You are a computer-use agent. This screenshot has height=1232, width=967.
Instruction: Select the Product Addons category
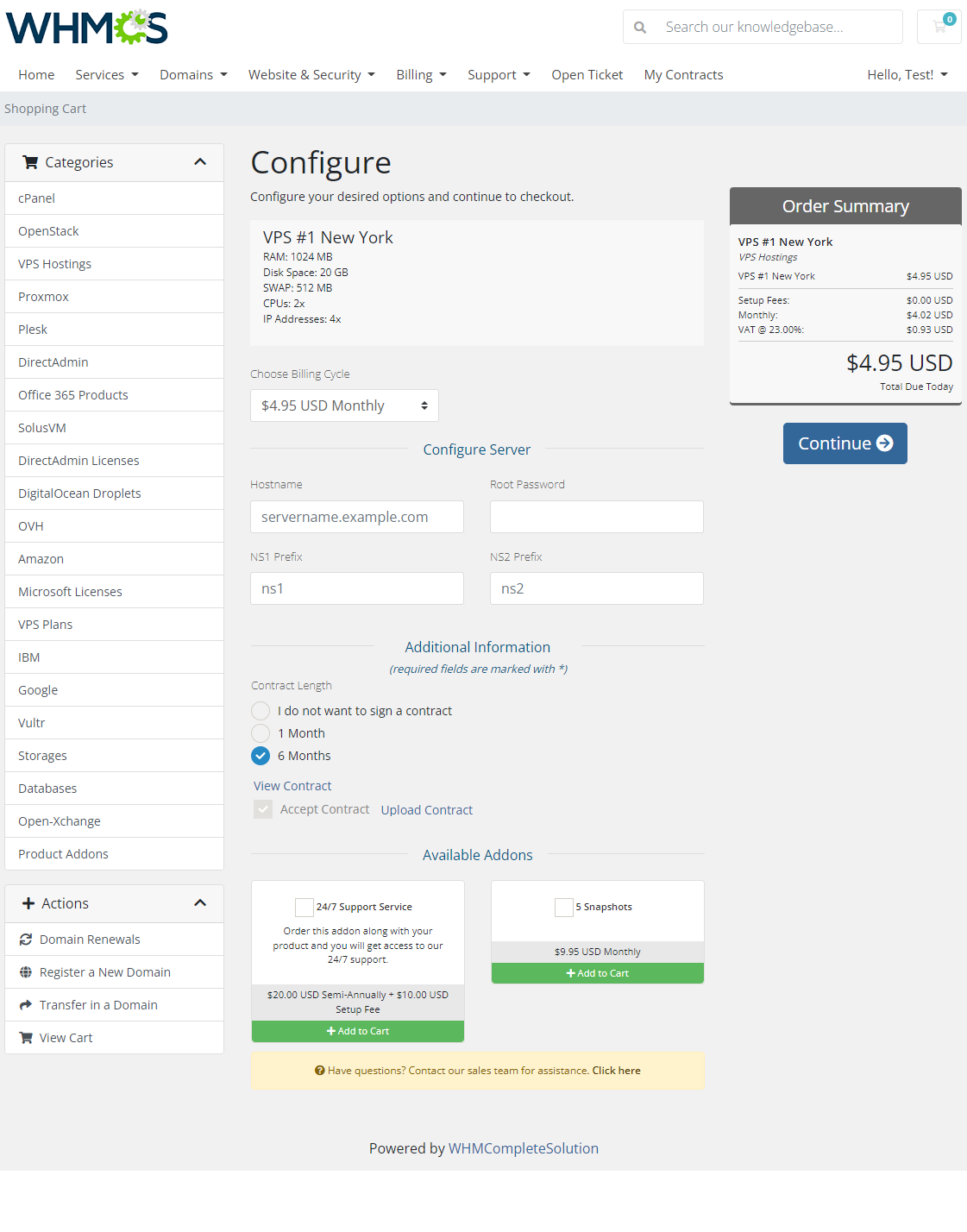coord(114,854)
